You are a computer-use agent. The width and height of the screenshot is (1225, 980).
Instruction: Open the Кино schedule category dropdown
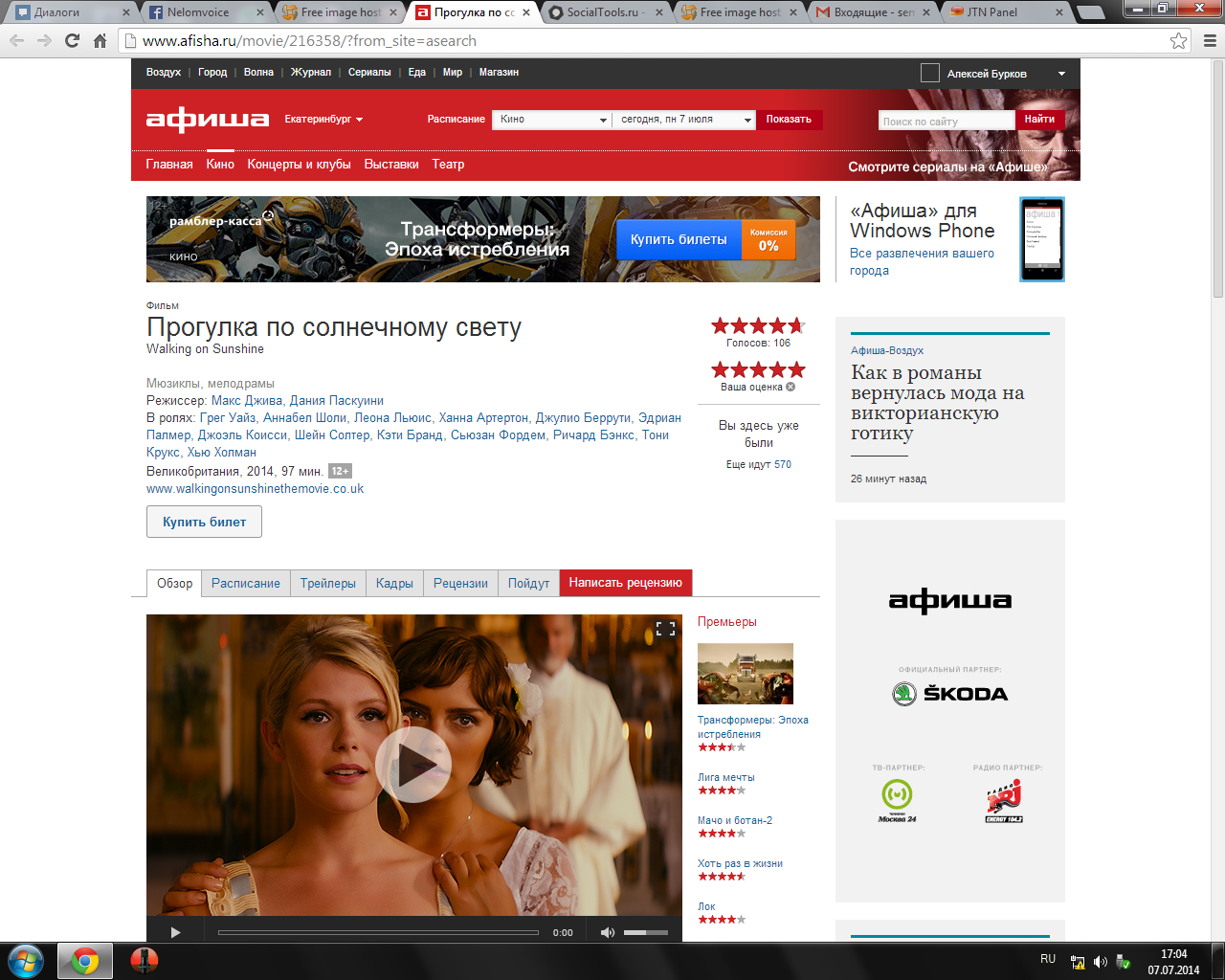pyautogui.click(x=552, y=120)
